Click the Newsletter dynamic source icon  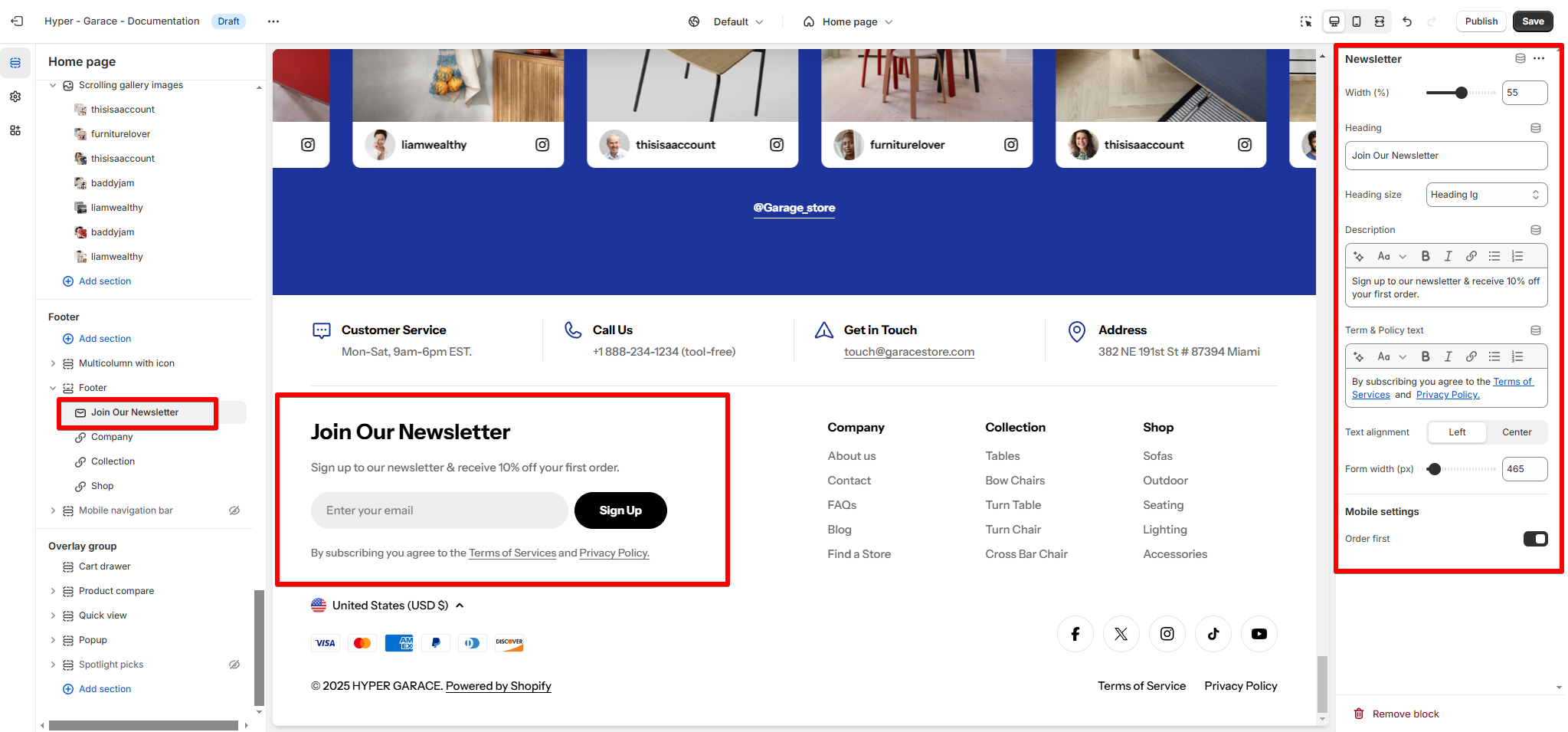pos(1521,59)
